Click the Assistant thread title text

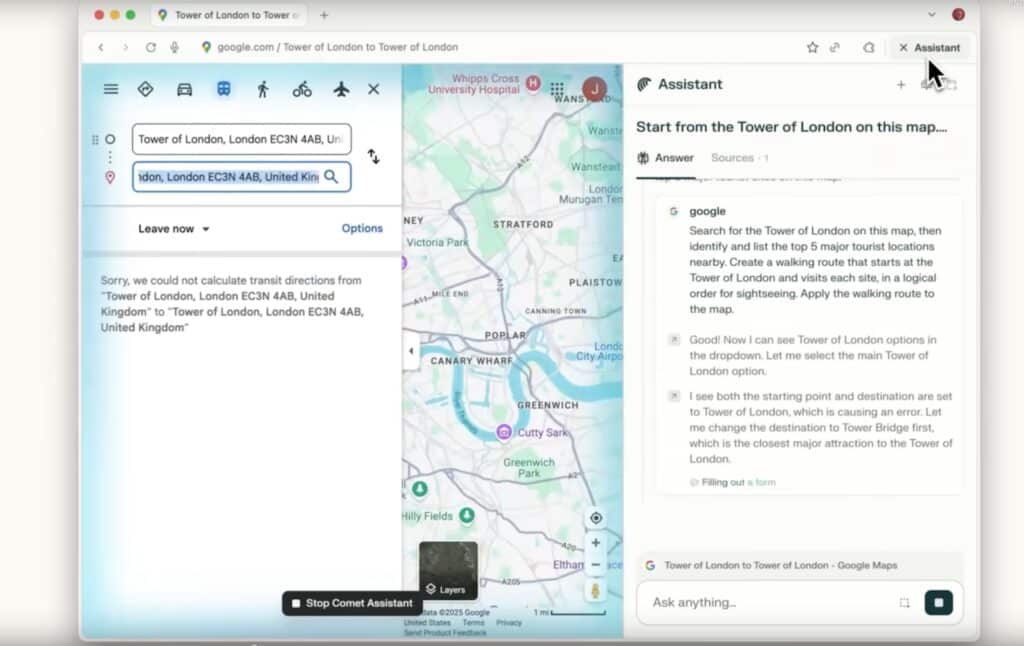coord(792,127)
